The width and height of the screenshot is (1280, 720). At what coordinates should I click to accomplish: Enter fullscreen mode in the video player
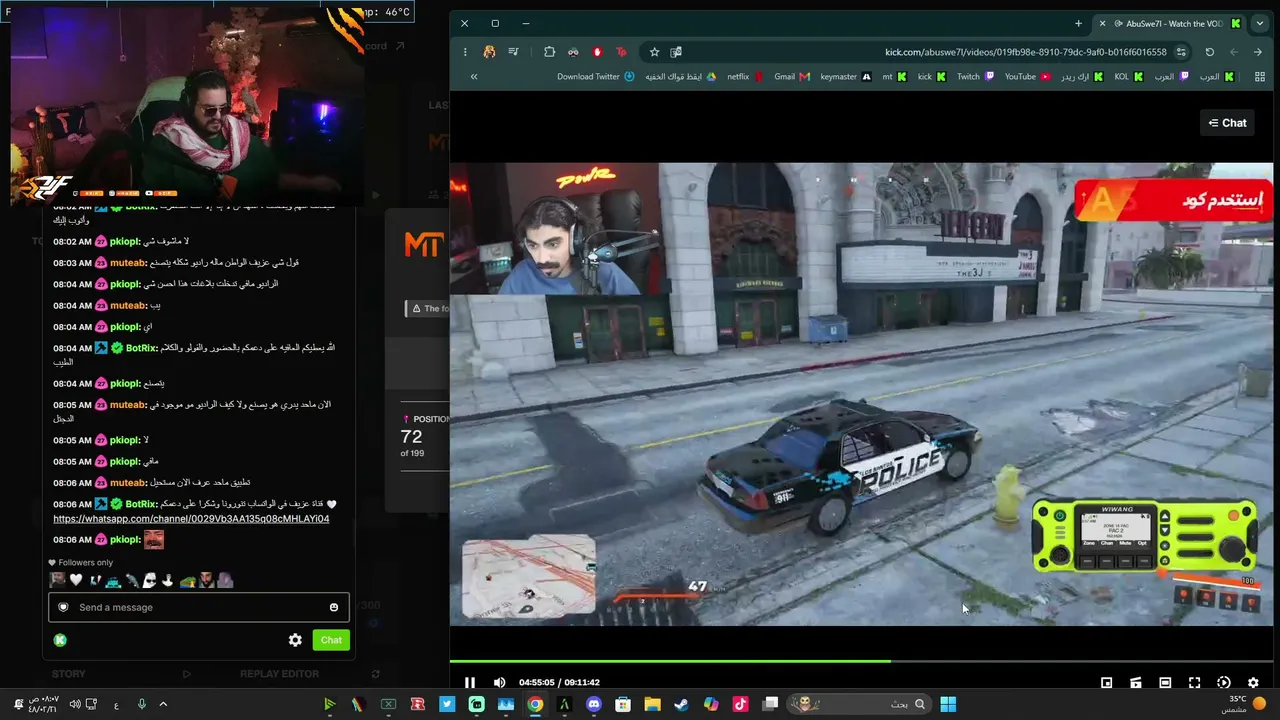click(x=1194, y=683)
